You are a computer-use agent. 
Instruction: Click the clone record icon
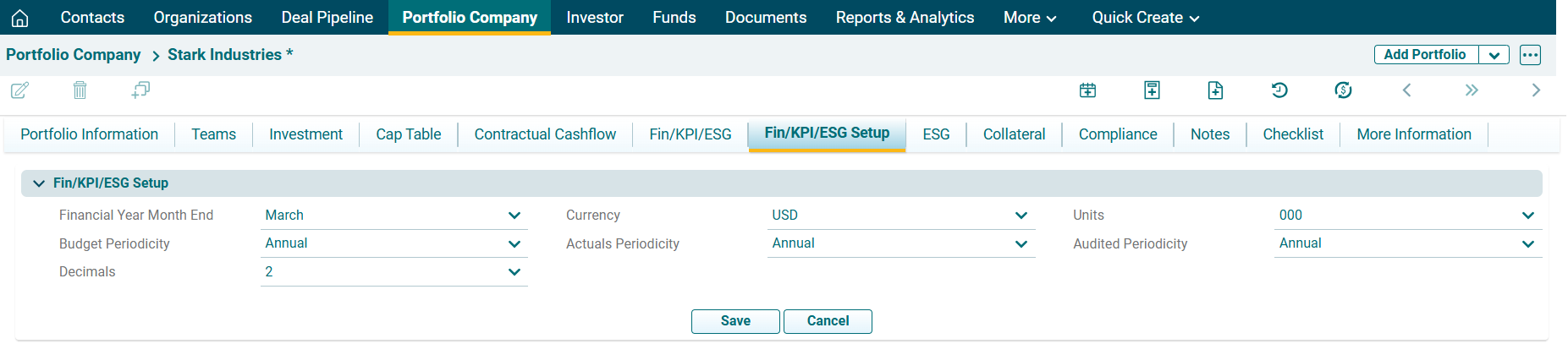140,90
